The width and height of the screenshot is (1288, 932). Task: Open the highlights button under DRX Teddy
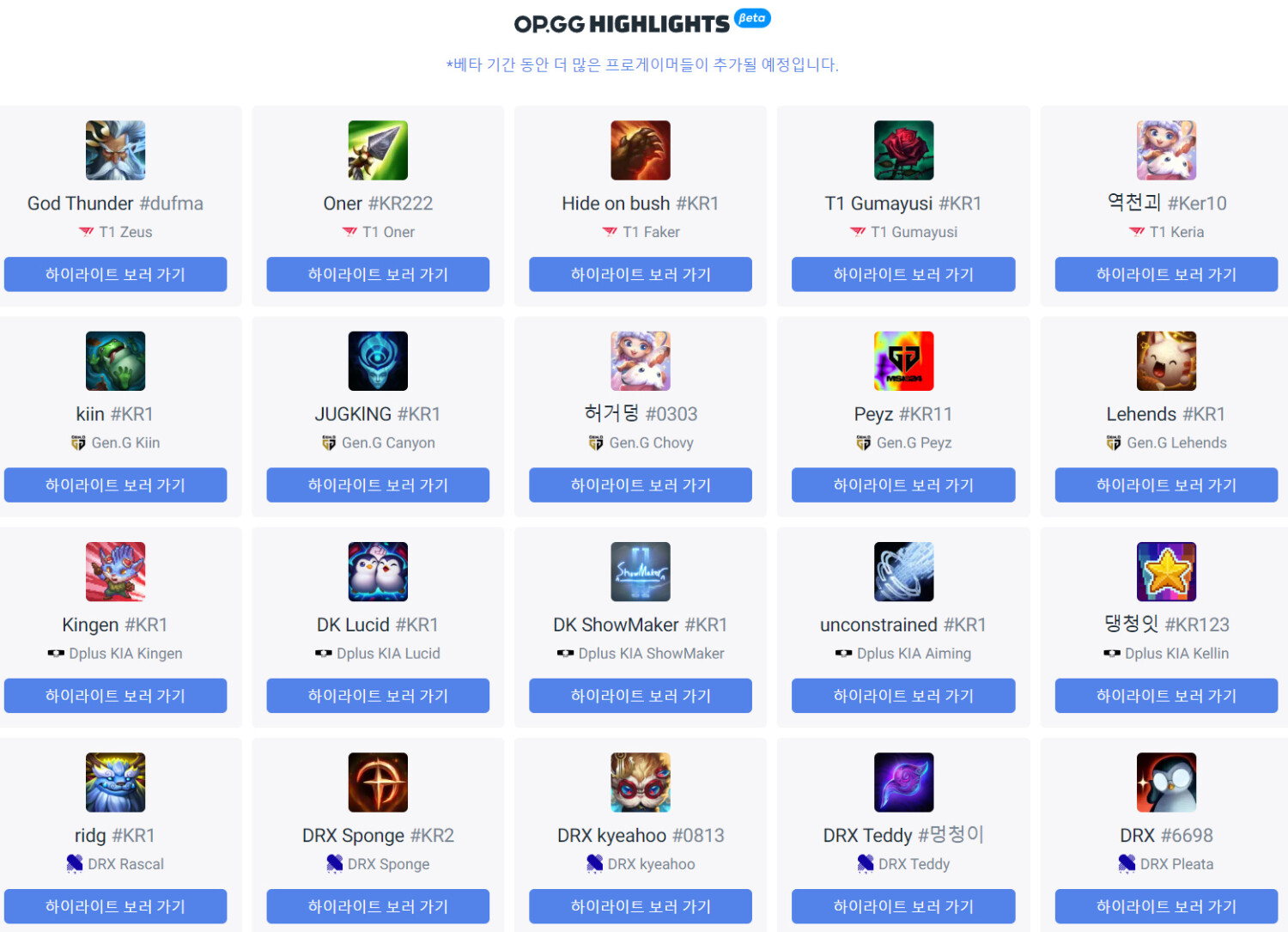tap(903, 906)
